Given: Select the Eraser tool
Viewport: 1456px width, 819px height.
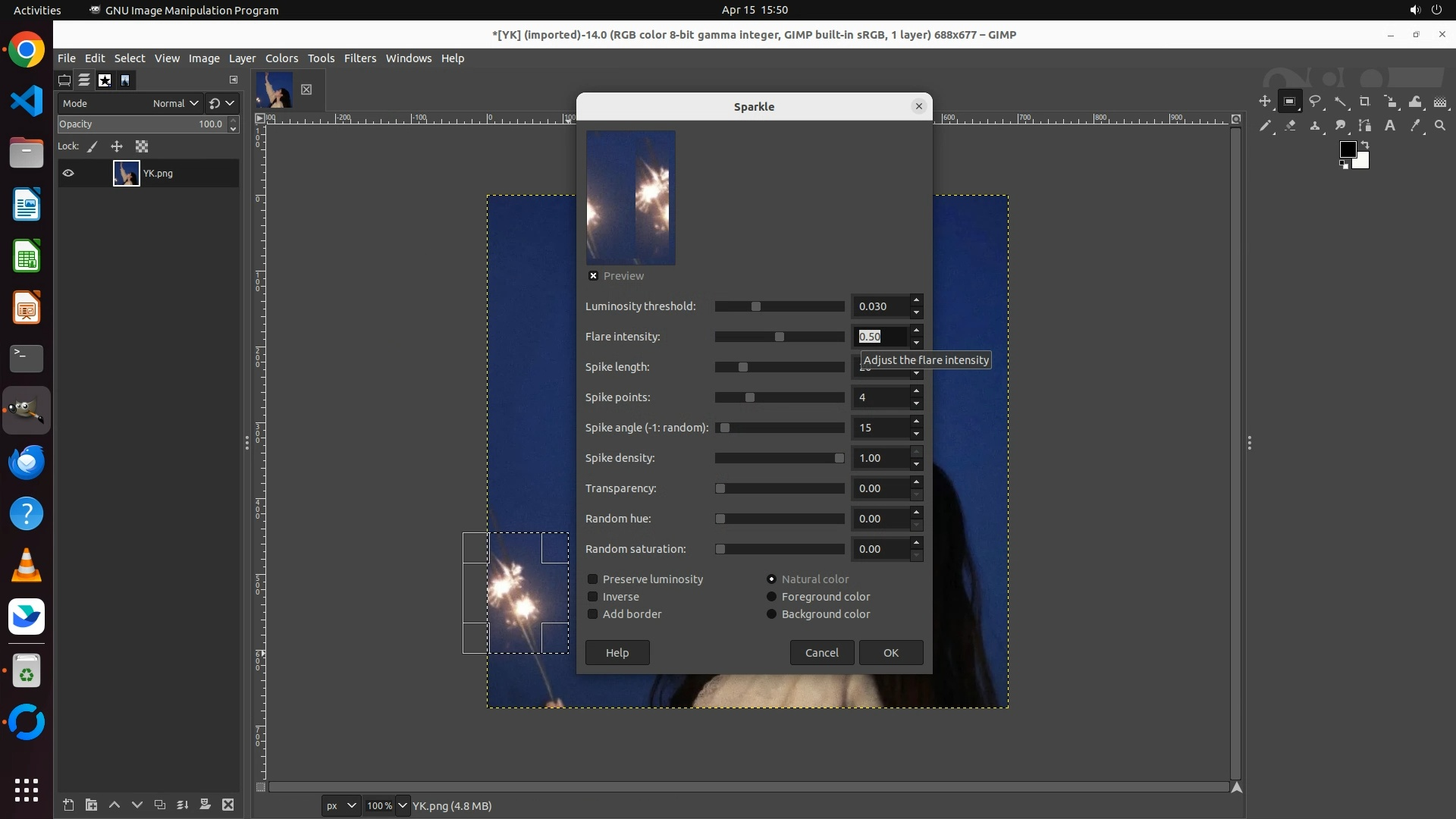Looking at the screenshot, I should (x=1290, y=126).
